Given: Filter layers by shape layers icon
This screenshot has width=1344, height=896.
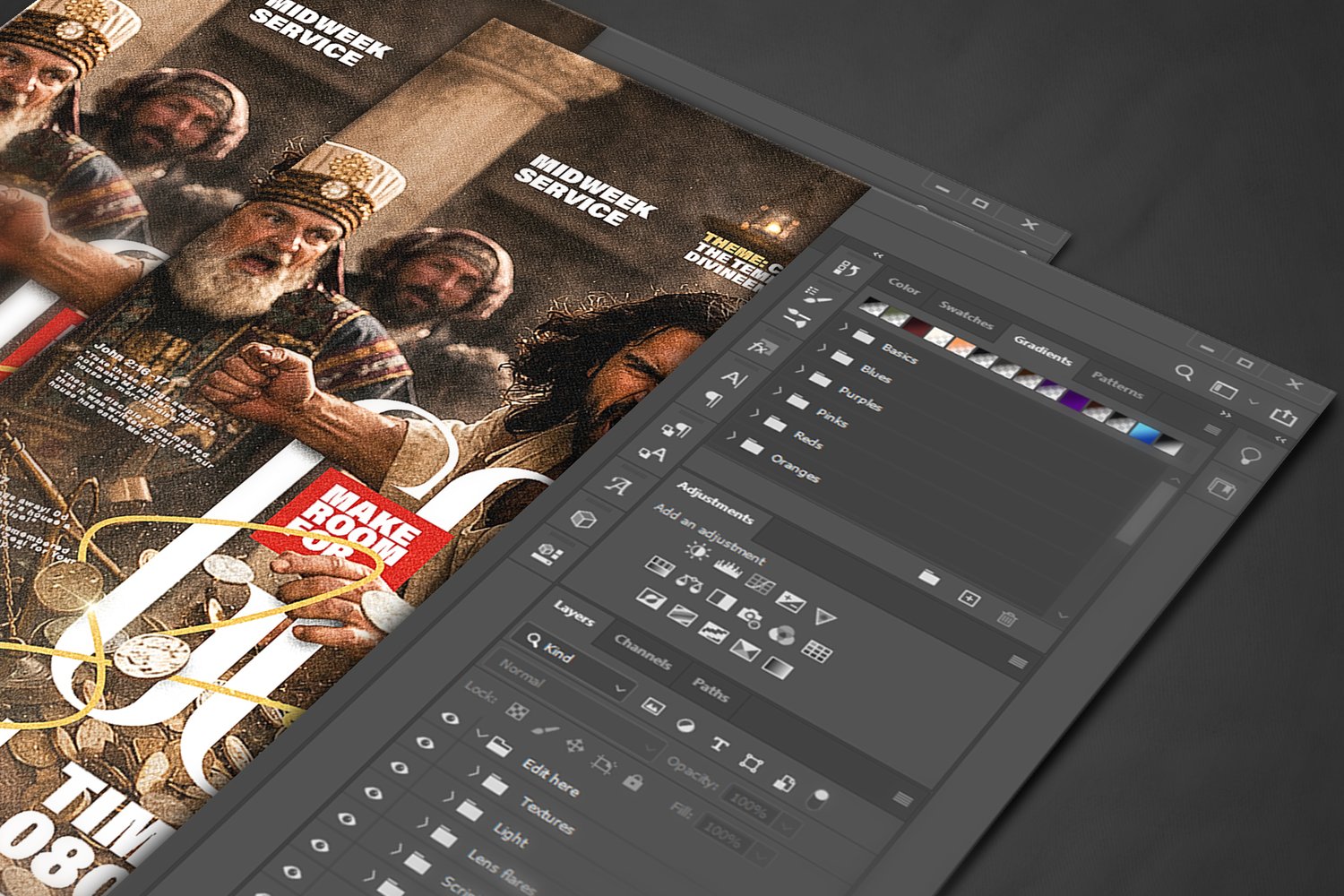Looking at the screenshot, I should point(751,762).
